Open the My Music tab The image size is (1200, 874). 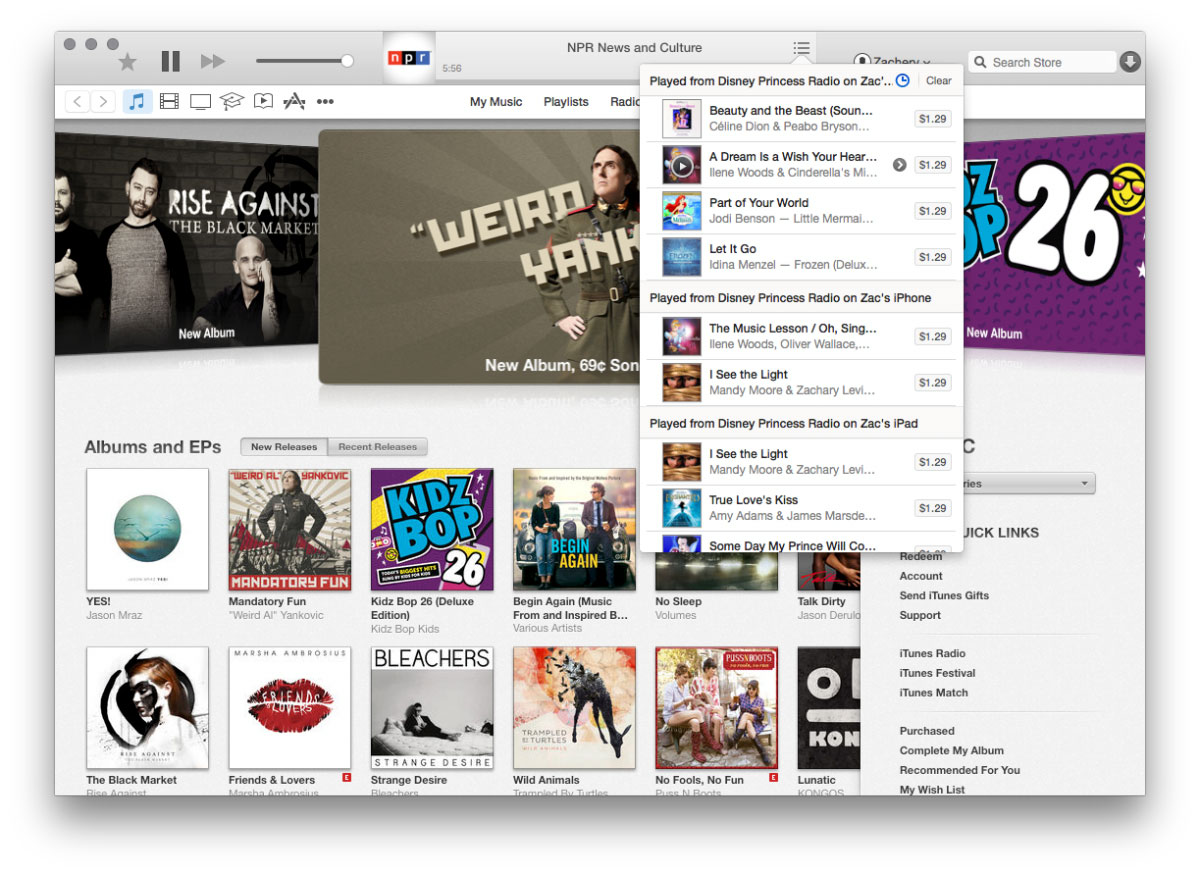point(496,102)
